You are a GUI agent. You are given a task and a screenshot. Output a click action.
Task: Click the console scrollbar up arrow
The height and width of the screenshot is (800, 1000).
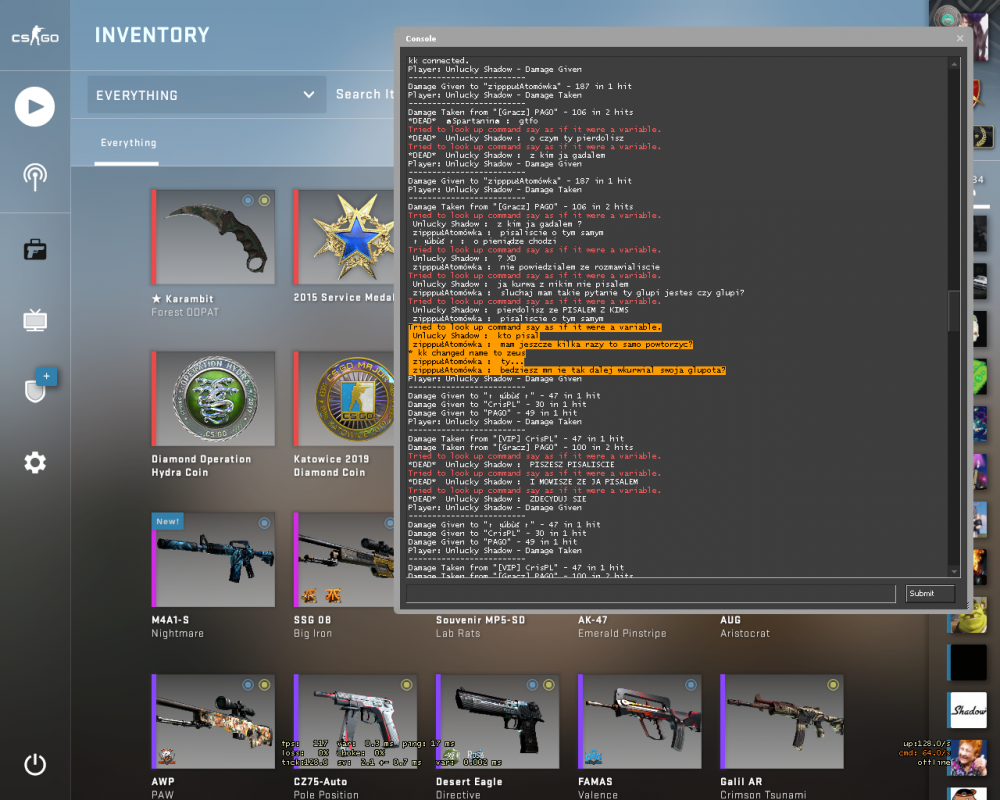(x=954, y=64)
